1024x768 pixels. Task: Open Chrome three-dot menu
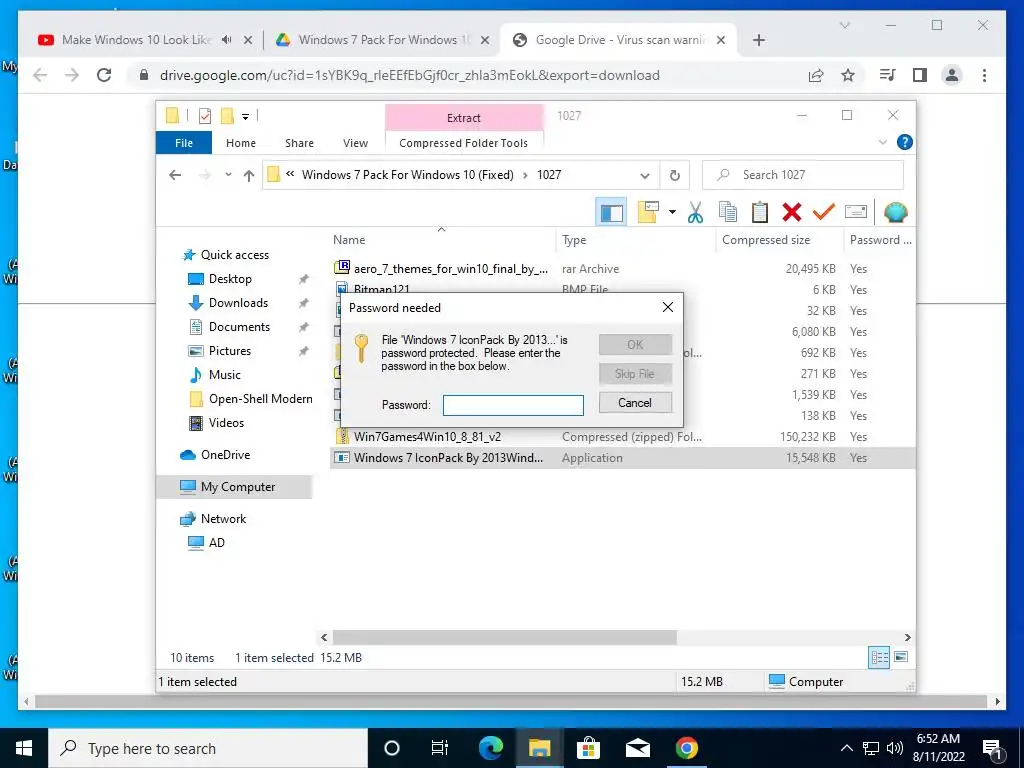pyautogui.click(x=984, y=75)
